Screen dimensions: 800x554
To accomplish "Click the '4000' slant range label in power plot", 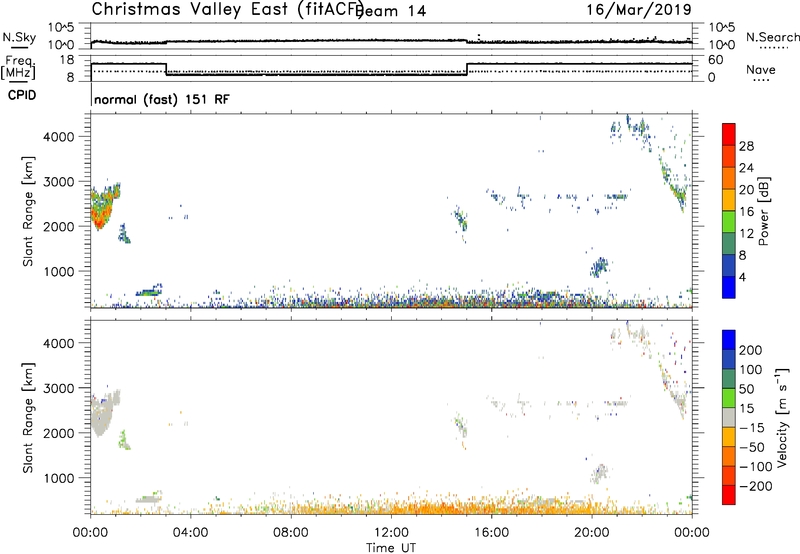I will tap(58, 137).
